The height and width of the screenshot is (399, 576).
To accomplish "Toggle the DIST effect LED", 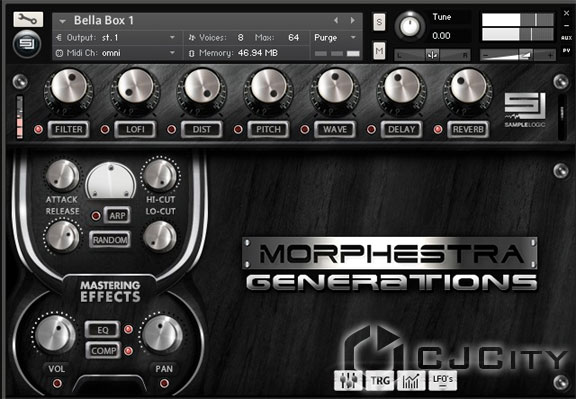I will [172, 129].
